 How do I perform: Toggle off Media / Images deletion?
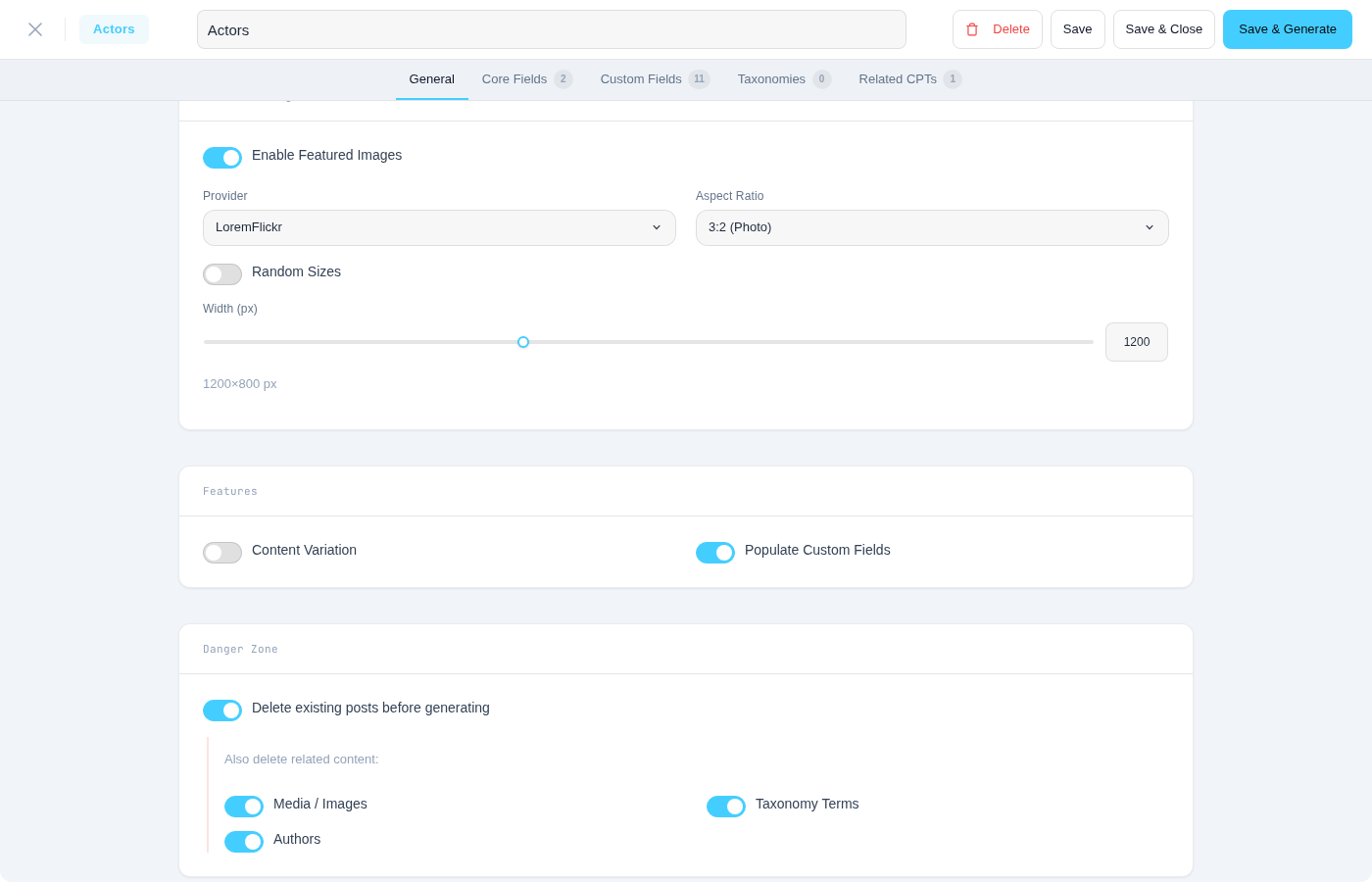click(244, 807)
